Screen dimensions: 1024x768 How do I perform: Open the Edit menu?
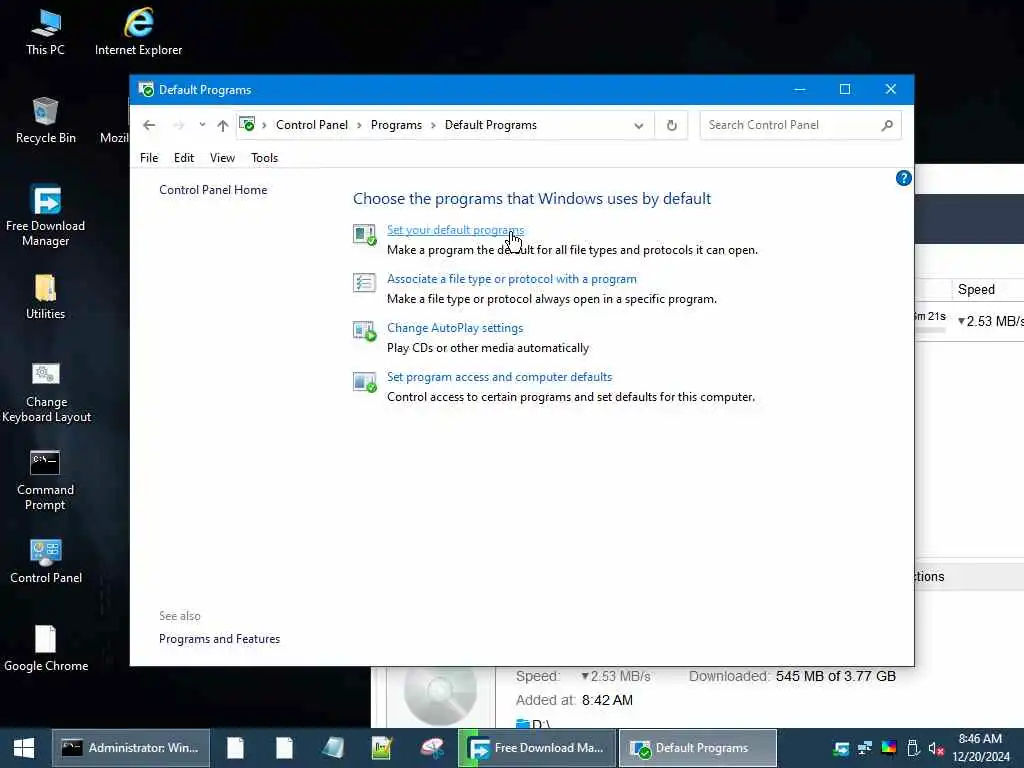pos(184,158)
